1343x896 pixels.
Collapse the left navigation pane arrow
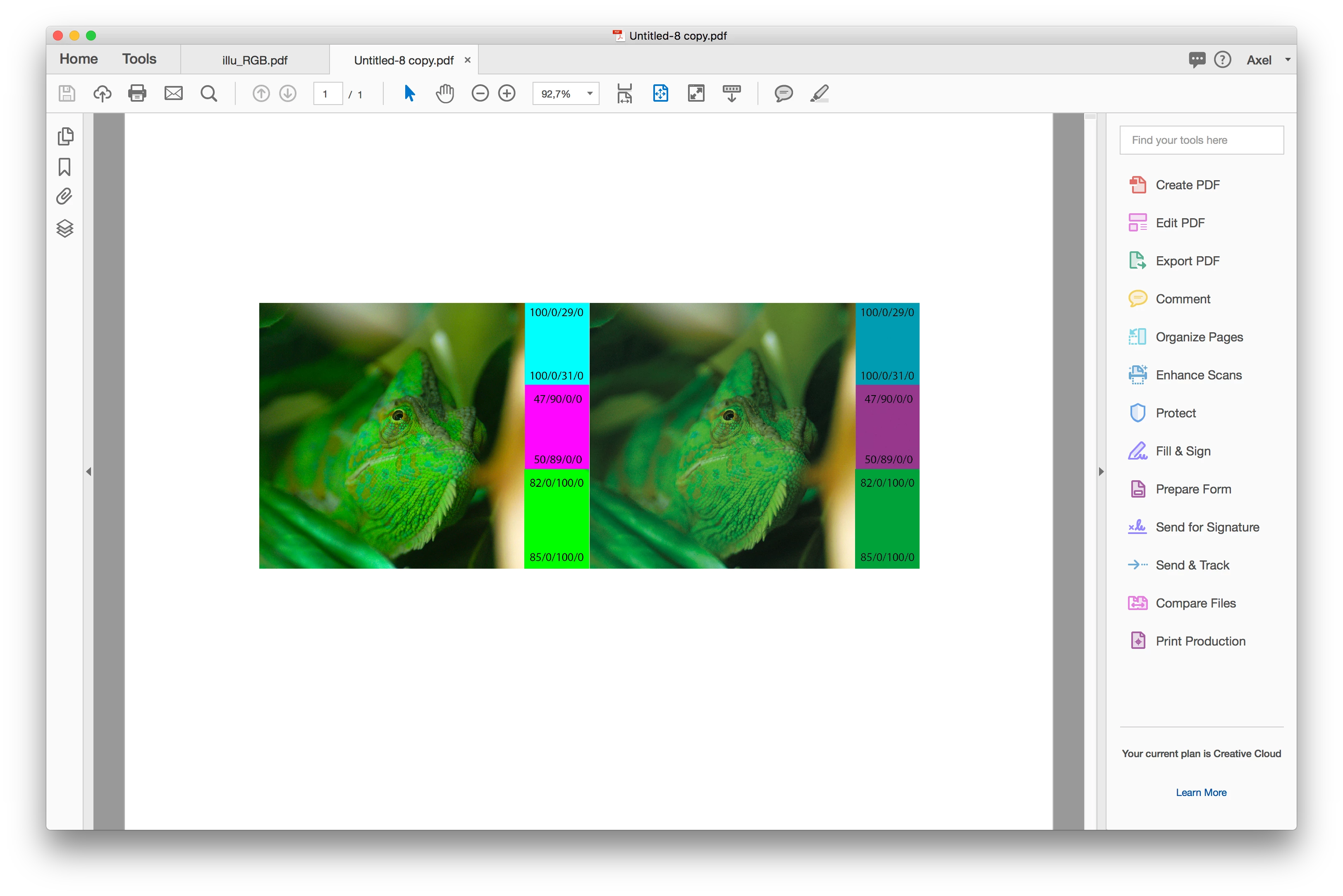point(88,472)
